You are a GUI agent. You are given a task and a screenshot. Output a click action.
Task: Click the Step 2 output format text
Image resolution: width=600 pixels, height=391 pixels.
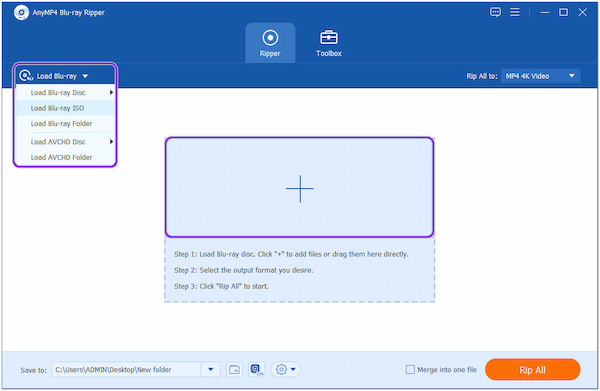pos(244,270)
